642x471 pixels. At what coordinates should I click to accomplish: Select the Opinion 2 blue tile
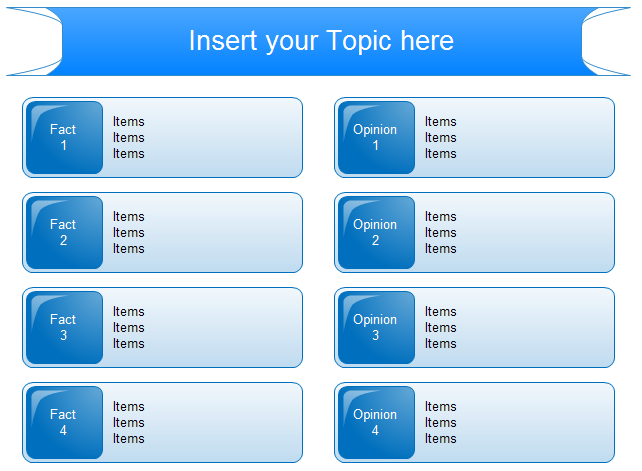click(x=376, y=232)
